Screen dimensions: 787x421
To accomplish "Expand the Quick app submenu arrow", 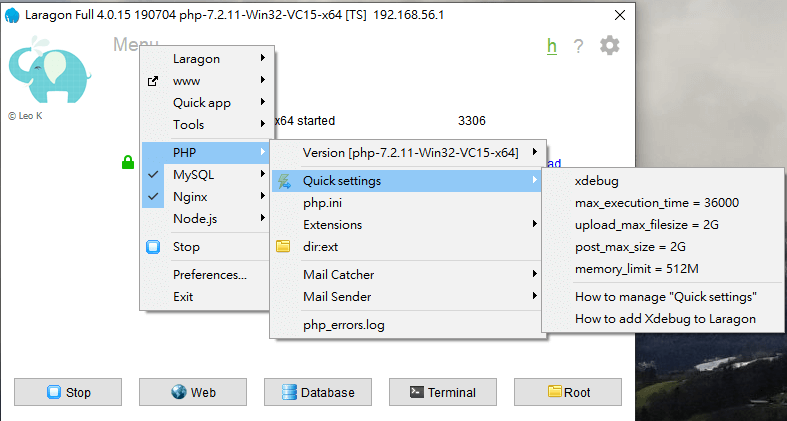I will pos(263,102).
